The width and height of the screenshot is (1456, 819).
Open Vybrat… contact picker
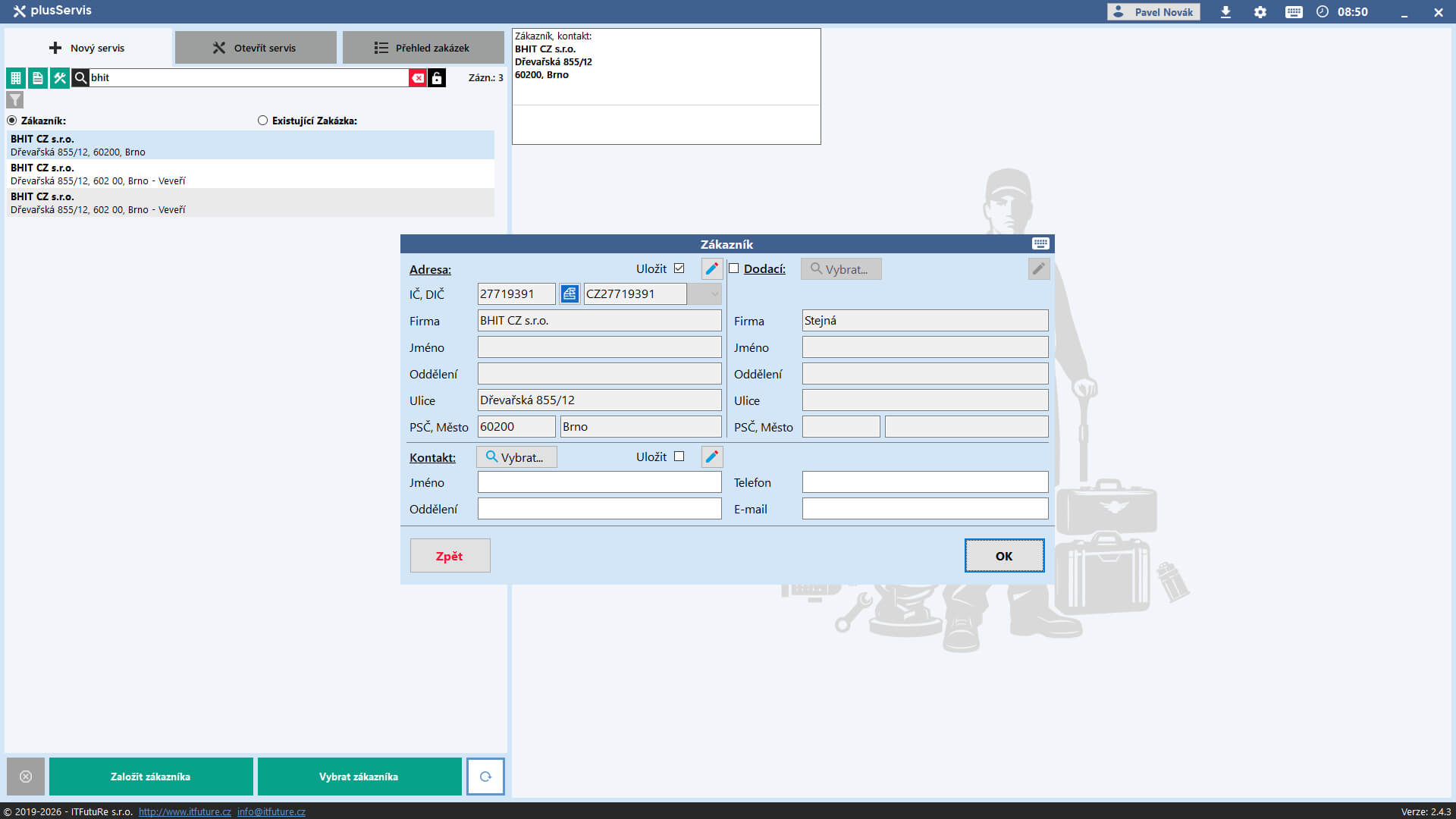tap(516, 457)
